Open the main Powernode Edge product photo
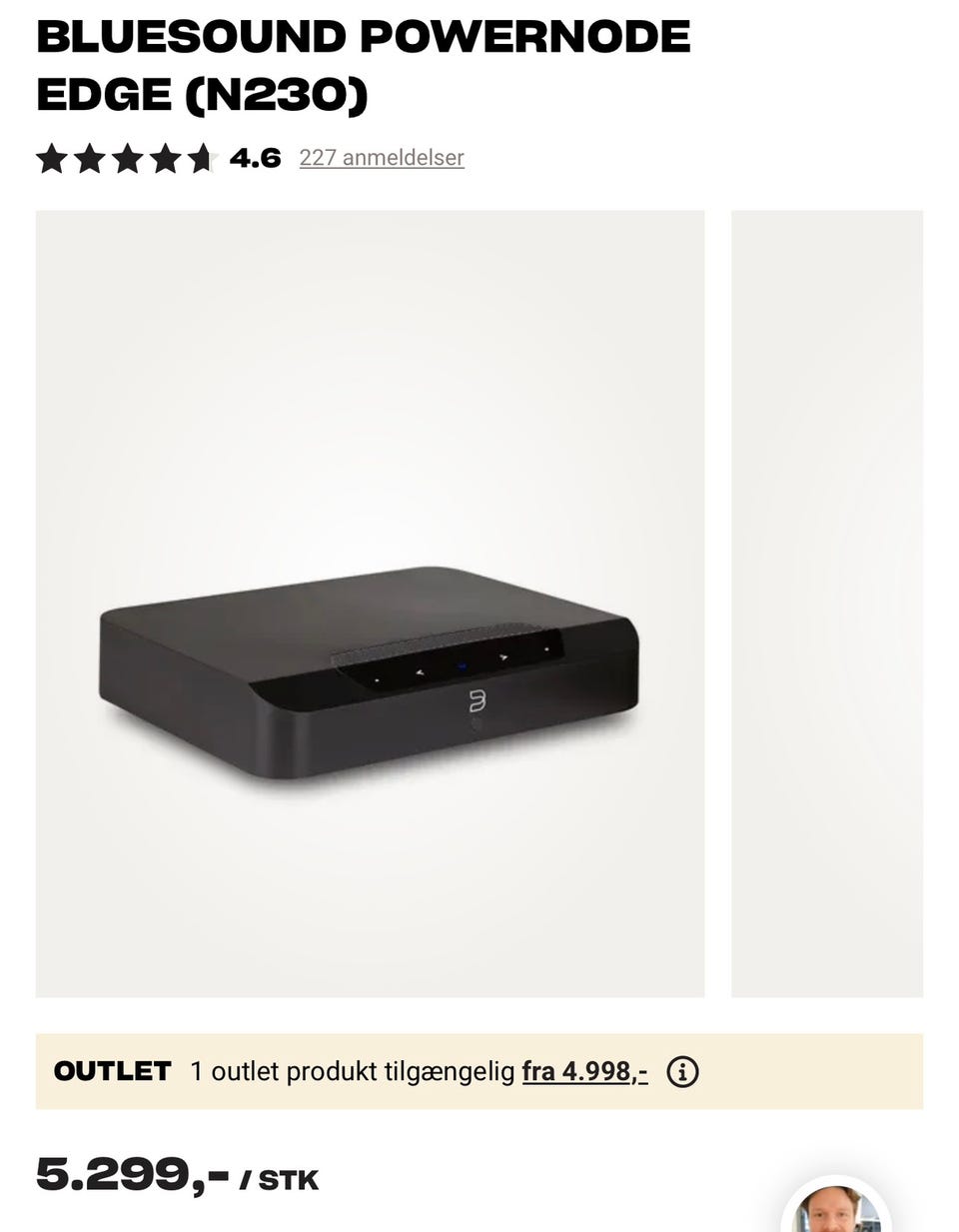 [x=370, y=603]
